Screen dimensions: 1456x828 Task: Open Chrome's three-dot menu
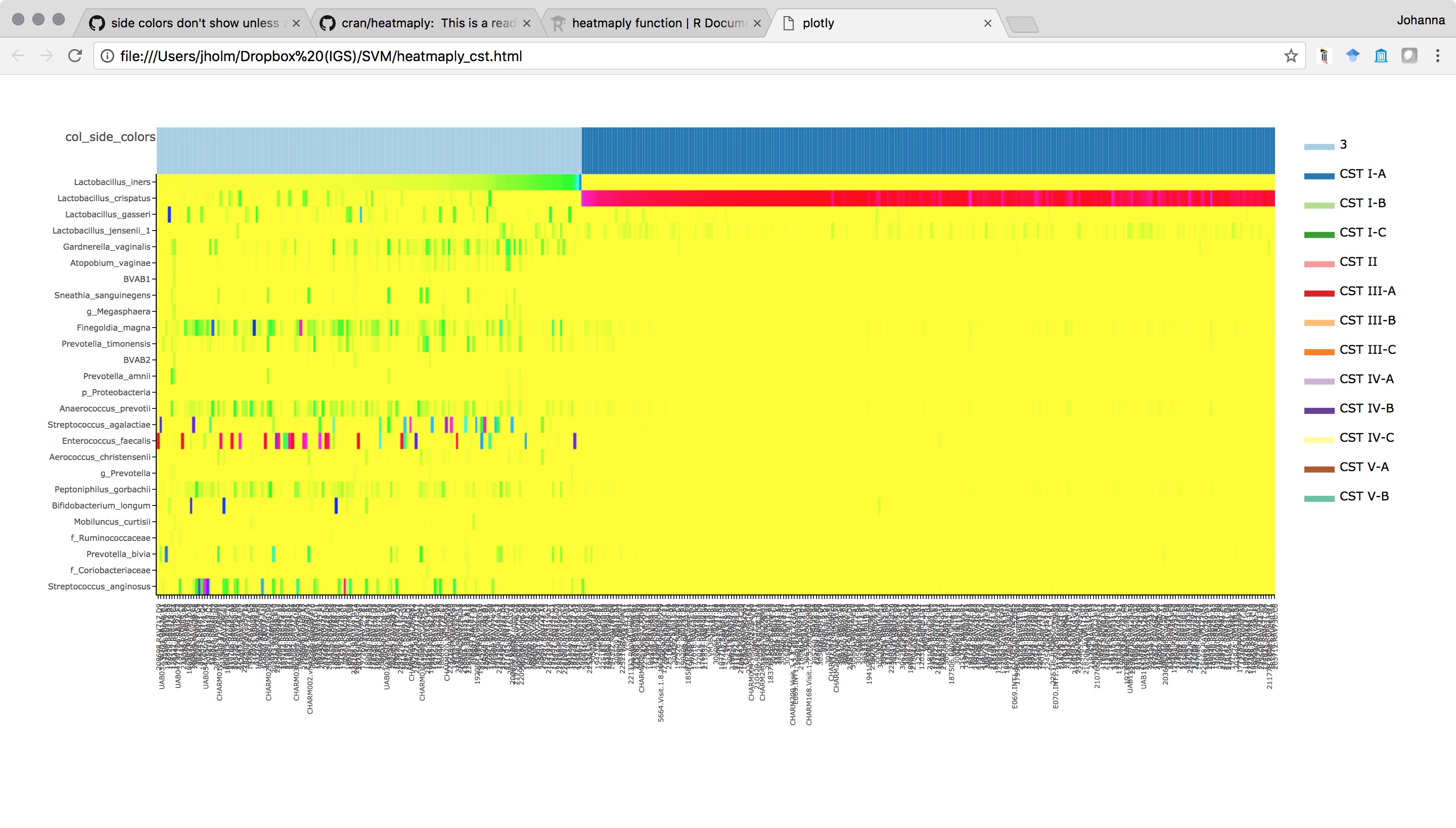[x=1438, y=56]
